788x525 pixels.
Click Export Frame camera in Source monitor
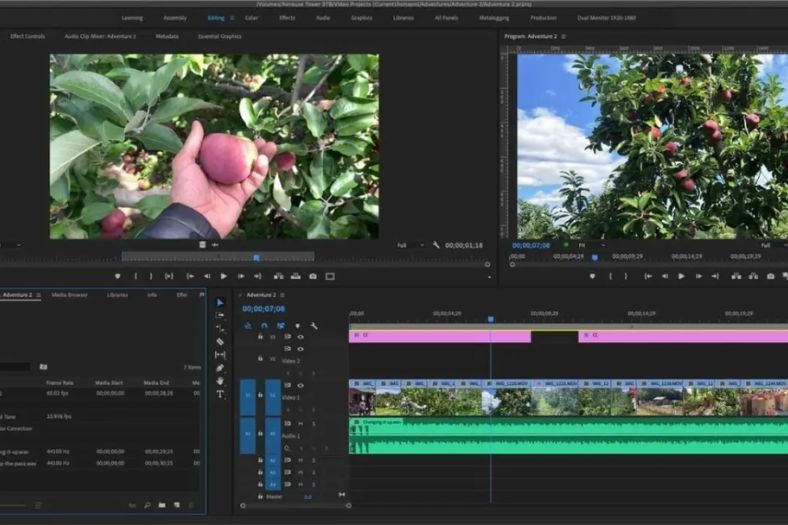point(312,276)
